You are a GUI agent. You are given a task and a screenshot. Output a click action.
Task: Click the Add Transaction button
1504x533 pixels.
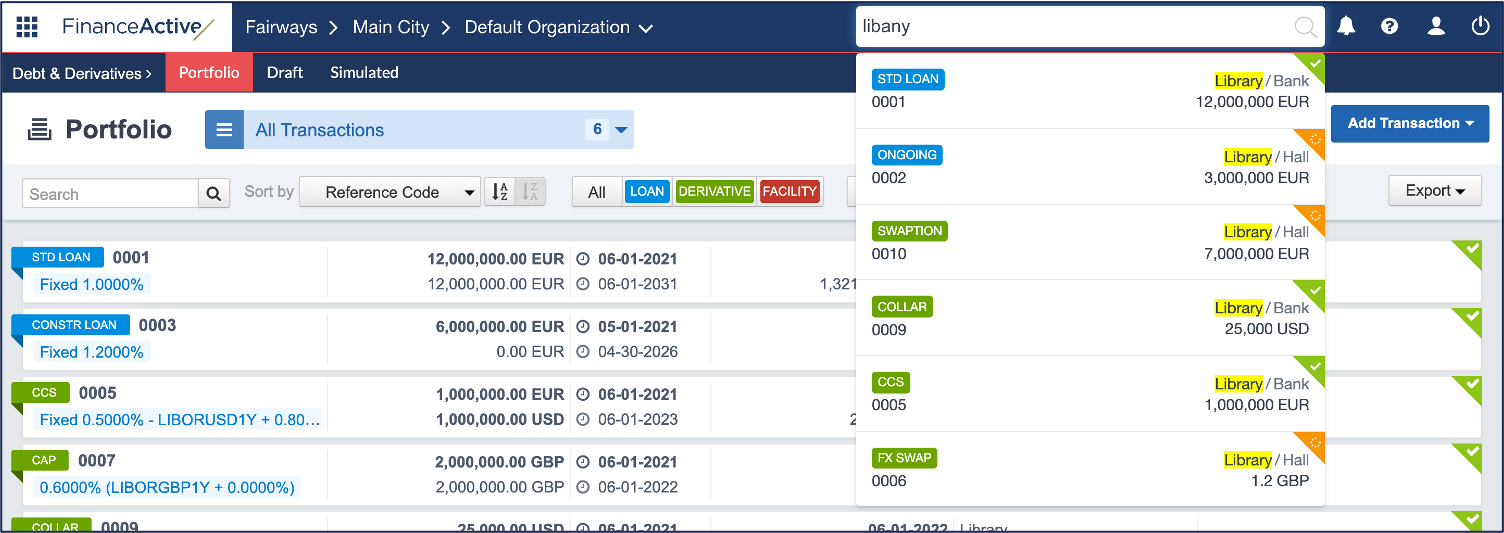pyautogui.click(x=1409, y=123)
